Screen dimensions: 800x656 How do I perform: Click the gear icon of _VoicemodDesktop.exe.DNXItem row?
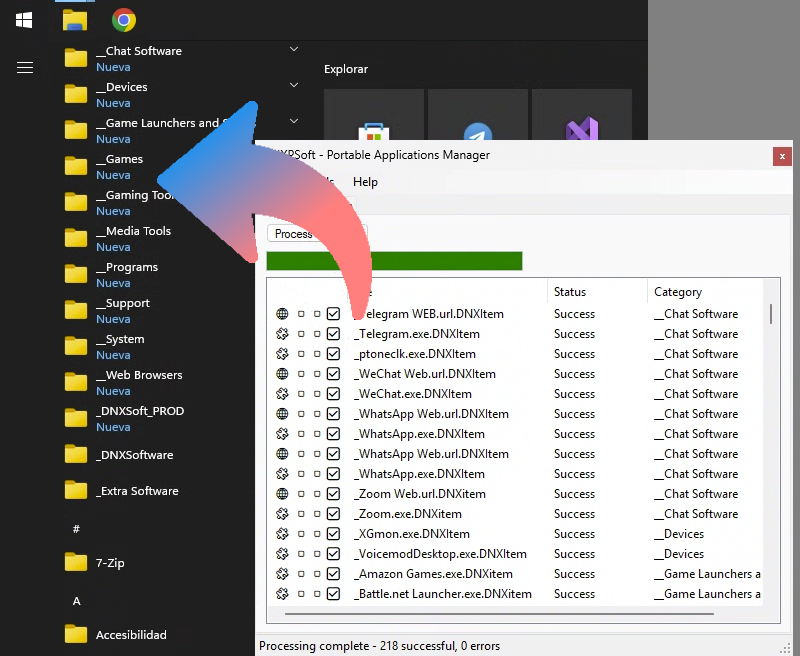(x=282, y=553)
